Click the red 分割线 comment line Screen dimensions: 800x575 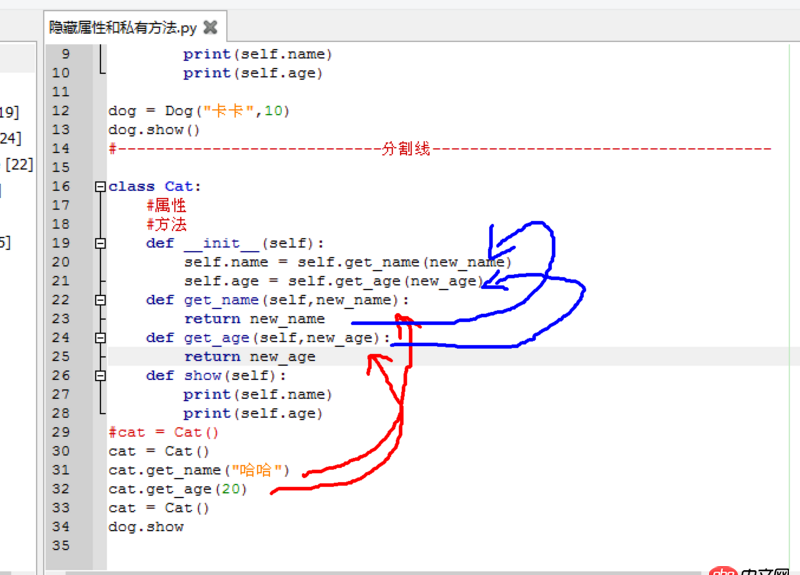tap(440, 149)
